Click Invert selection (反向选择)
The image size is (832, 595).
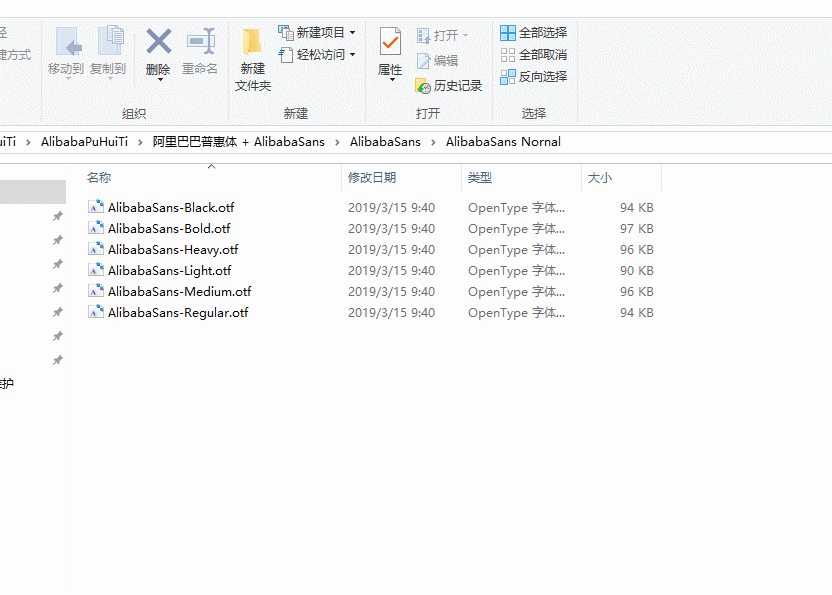[534, 77]
